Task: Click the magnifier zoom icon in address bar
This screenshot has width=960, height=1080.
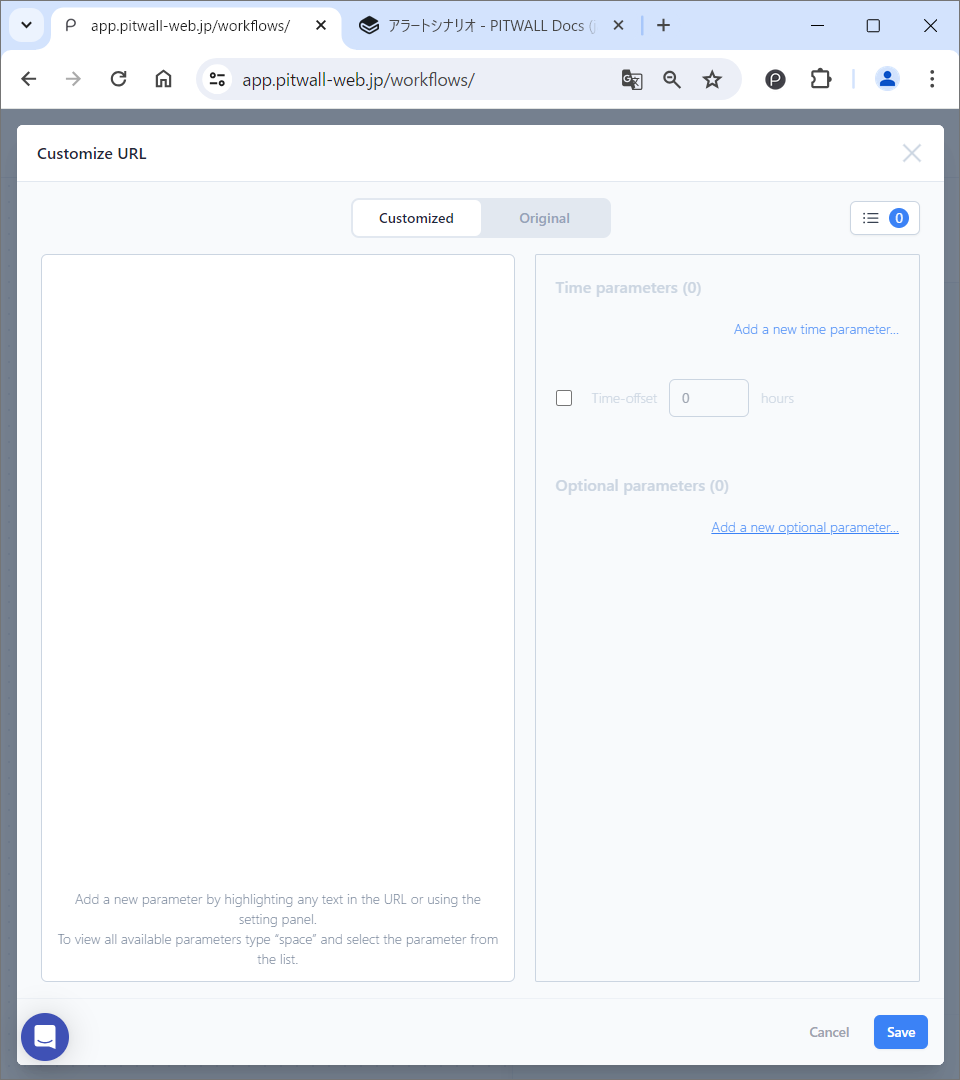Action: click(671, 79)
